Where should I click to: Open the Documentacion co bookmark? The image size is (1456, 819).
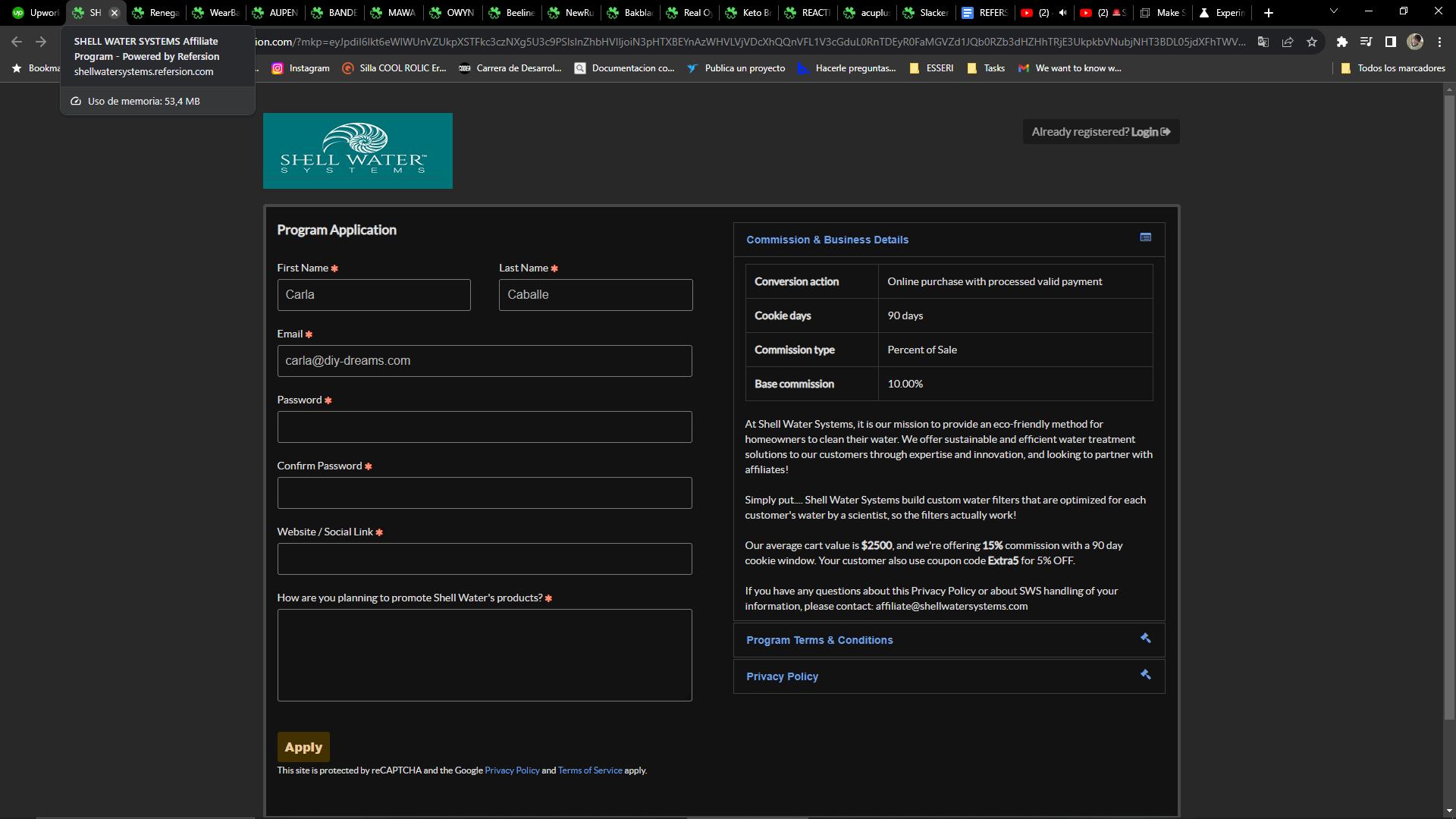point(624,68)
